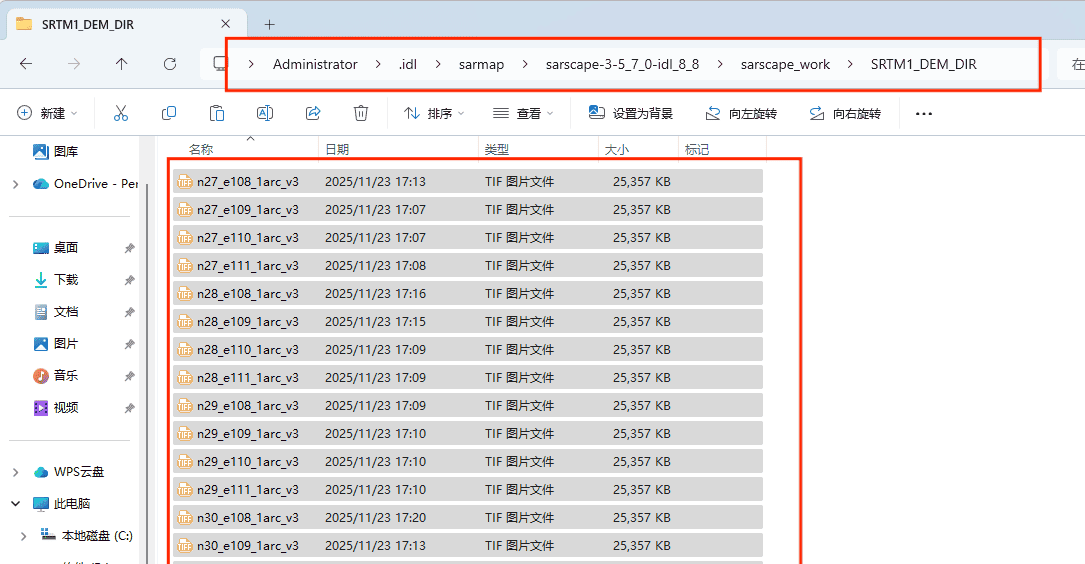The width and height of the screenshot is (1085, 564).
Task: Select file n27_e108_1arc_v3
Action: click(x=468, y=181)
